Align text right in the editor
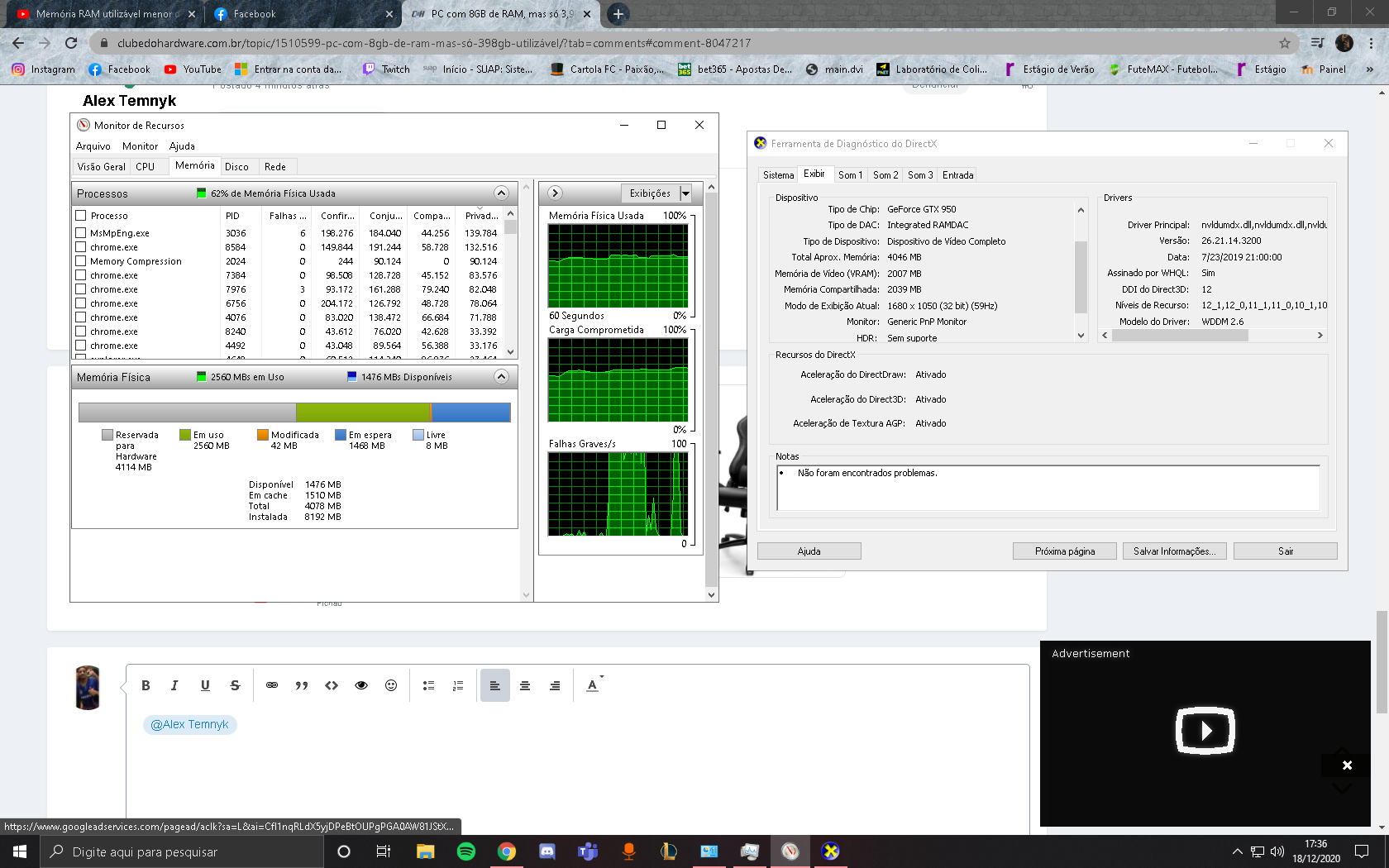The height and width of the screenshot is (868, 1389). click(x=555, y=685)
